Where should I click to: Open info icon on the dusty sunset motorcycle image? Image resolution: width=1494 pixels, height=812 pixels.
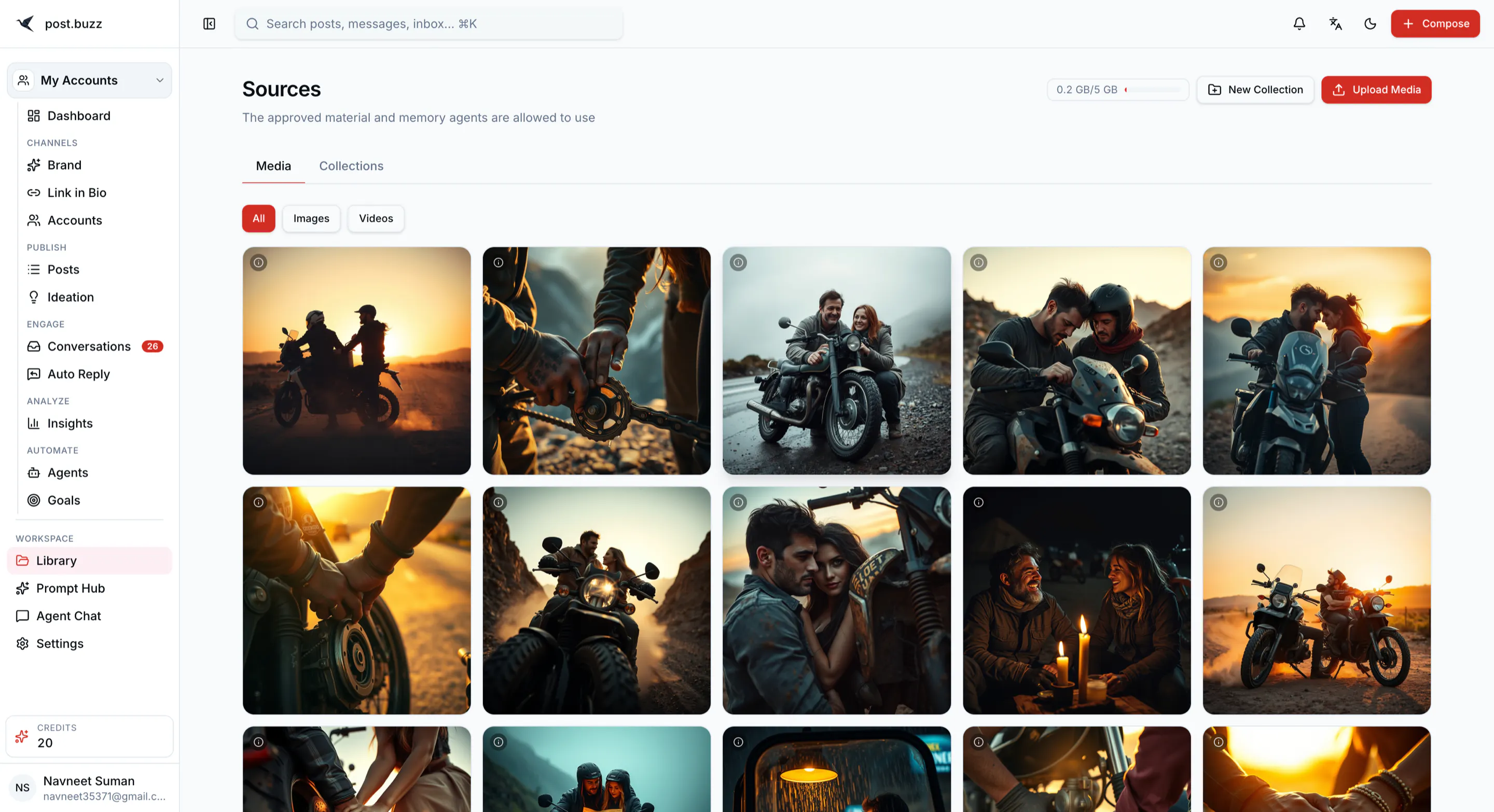click(x=1219, y=502)
